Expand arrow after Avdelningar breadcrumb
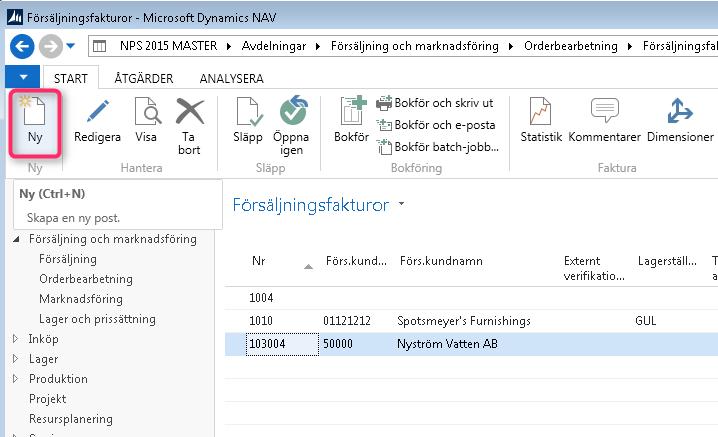This screenshot has height=437, width=718. [x=318, y=46]
